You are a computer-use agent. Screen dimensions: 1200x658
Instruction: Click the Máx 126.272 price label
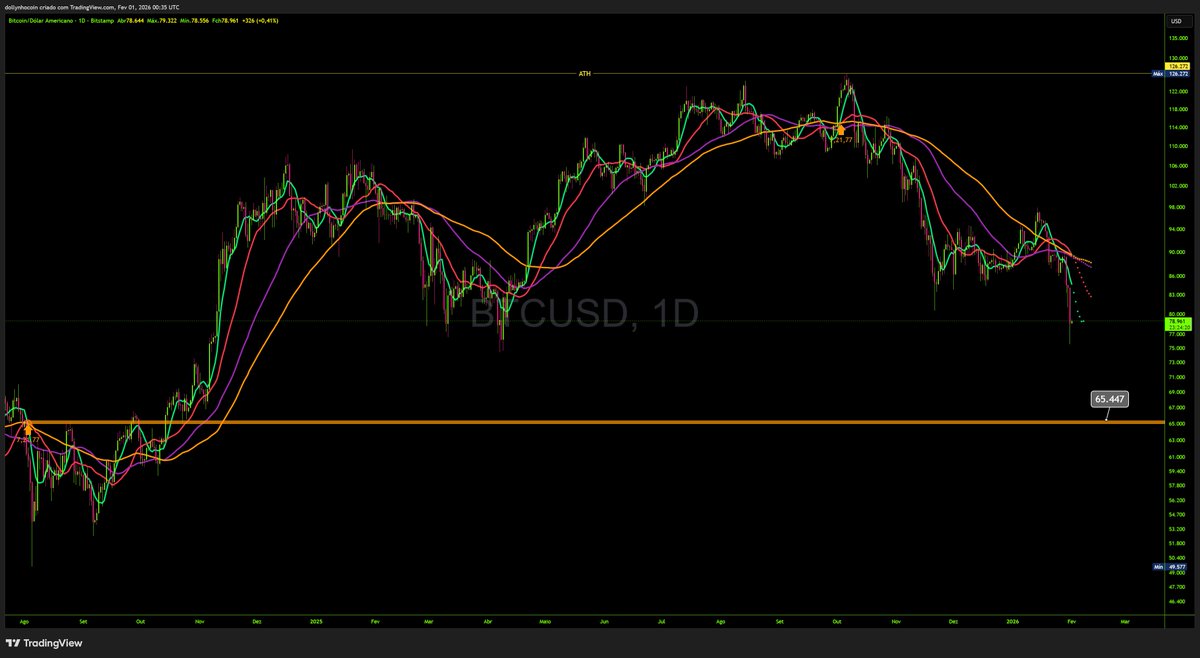point(1169,74)
